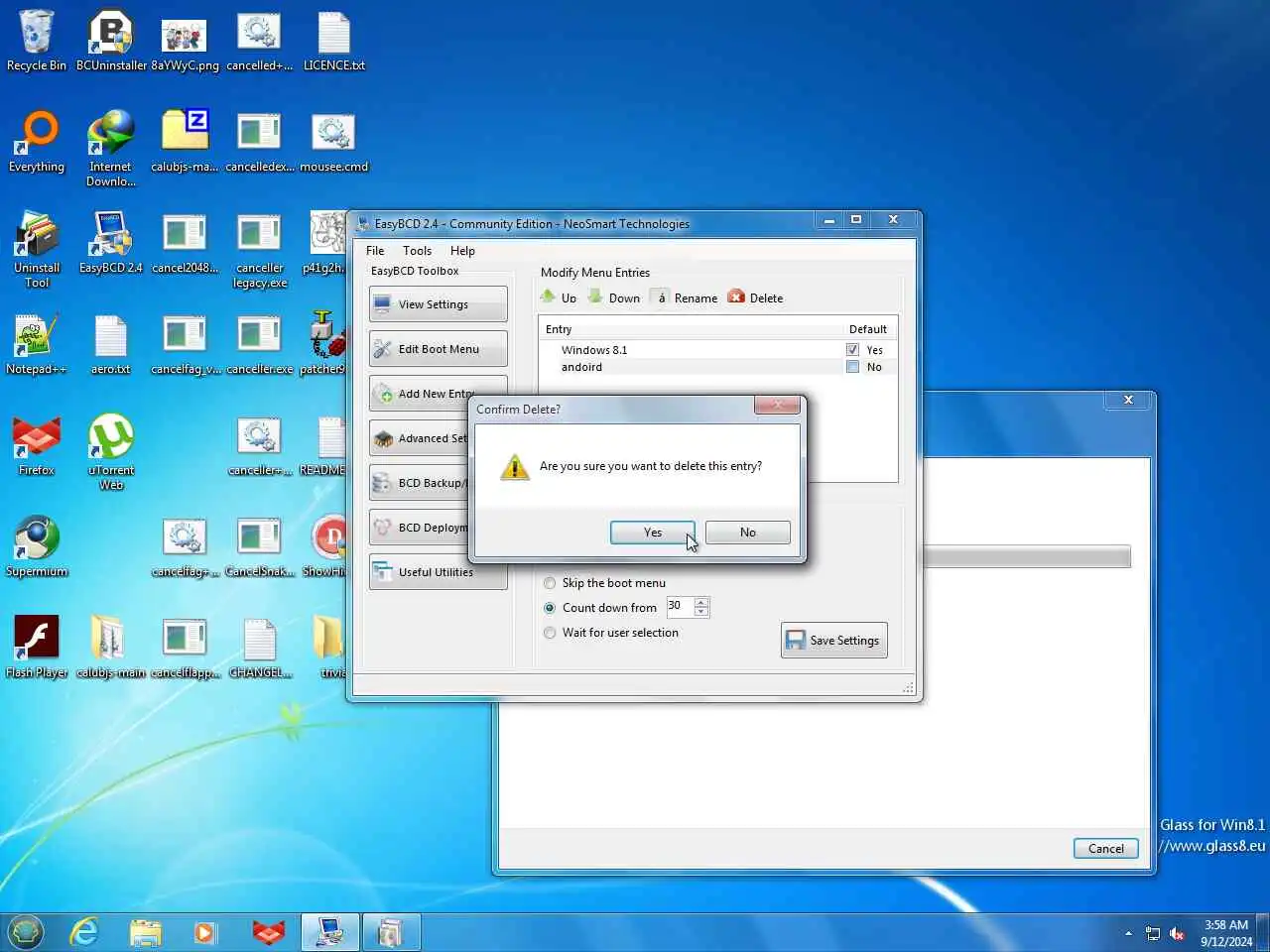Increase countdown value with up arrow

point(701,602)
